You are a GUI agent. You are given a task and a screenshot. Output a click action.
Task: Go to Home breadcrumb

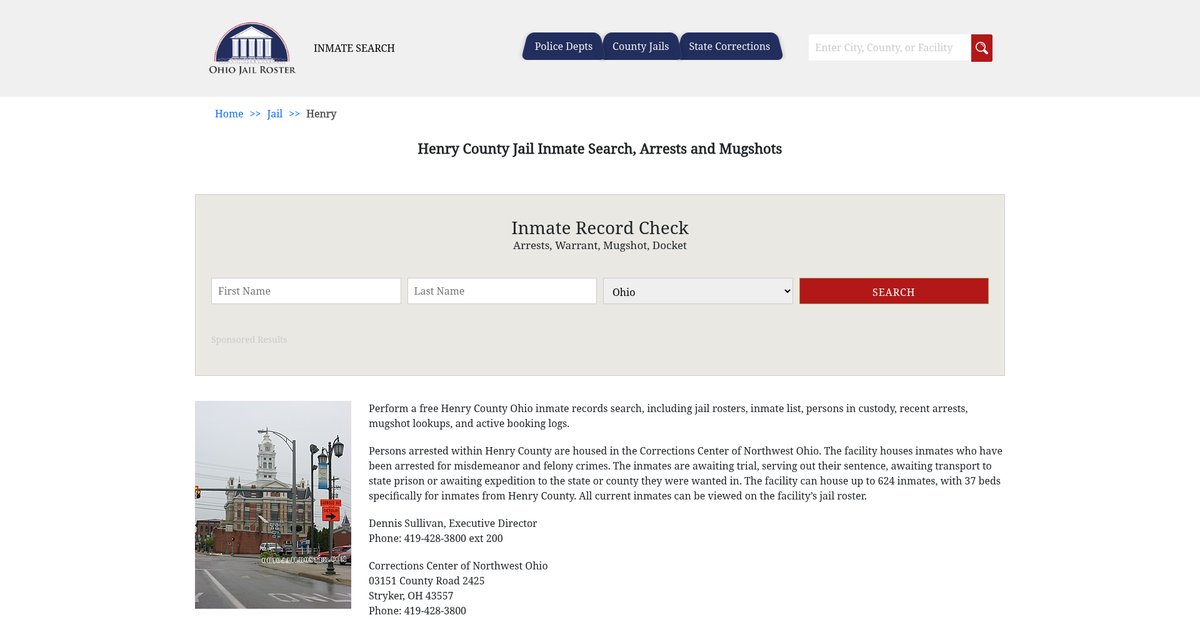point(229,114)
